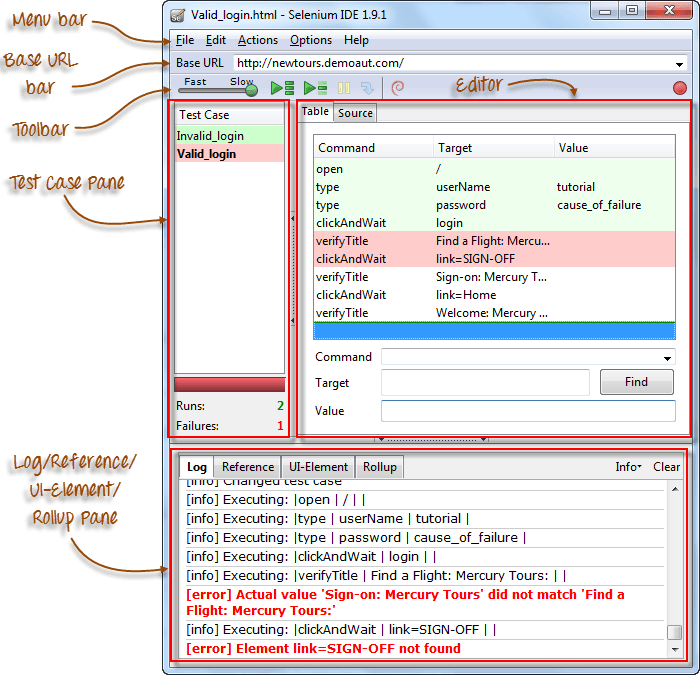Click Play entire test suite icon
This screenshot has height=675, width=700.
pyautogui.click(x=282, y=88)
